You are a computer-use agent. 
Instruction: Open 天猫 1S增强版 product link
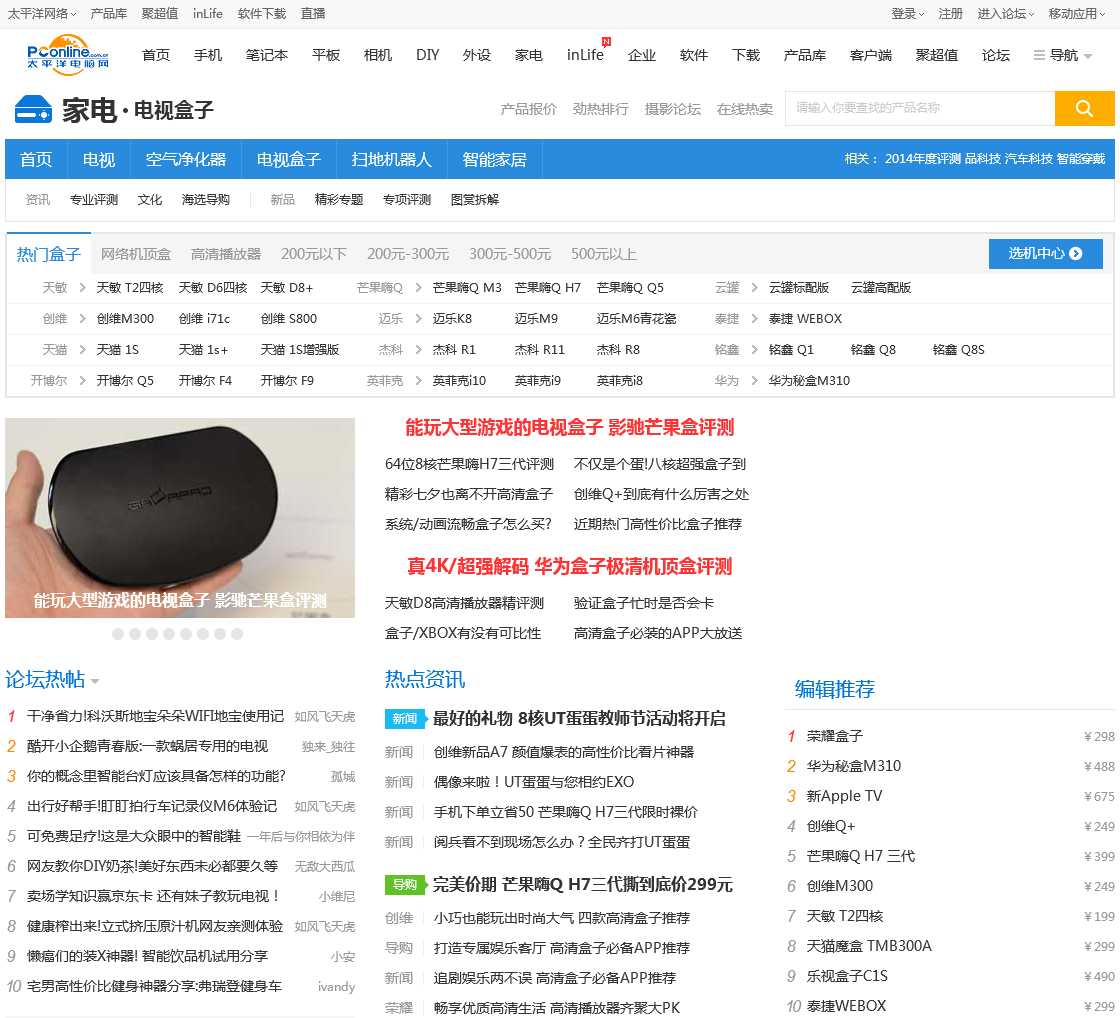pyautogui.click(x=299, y=349)
